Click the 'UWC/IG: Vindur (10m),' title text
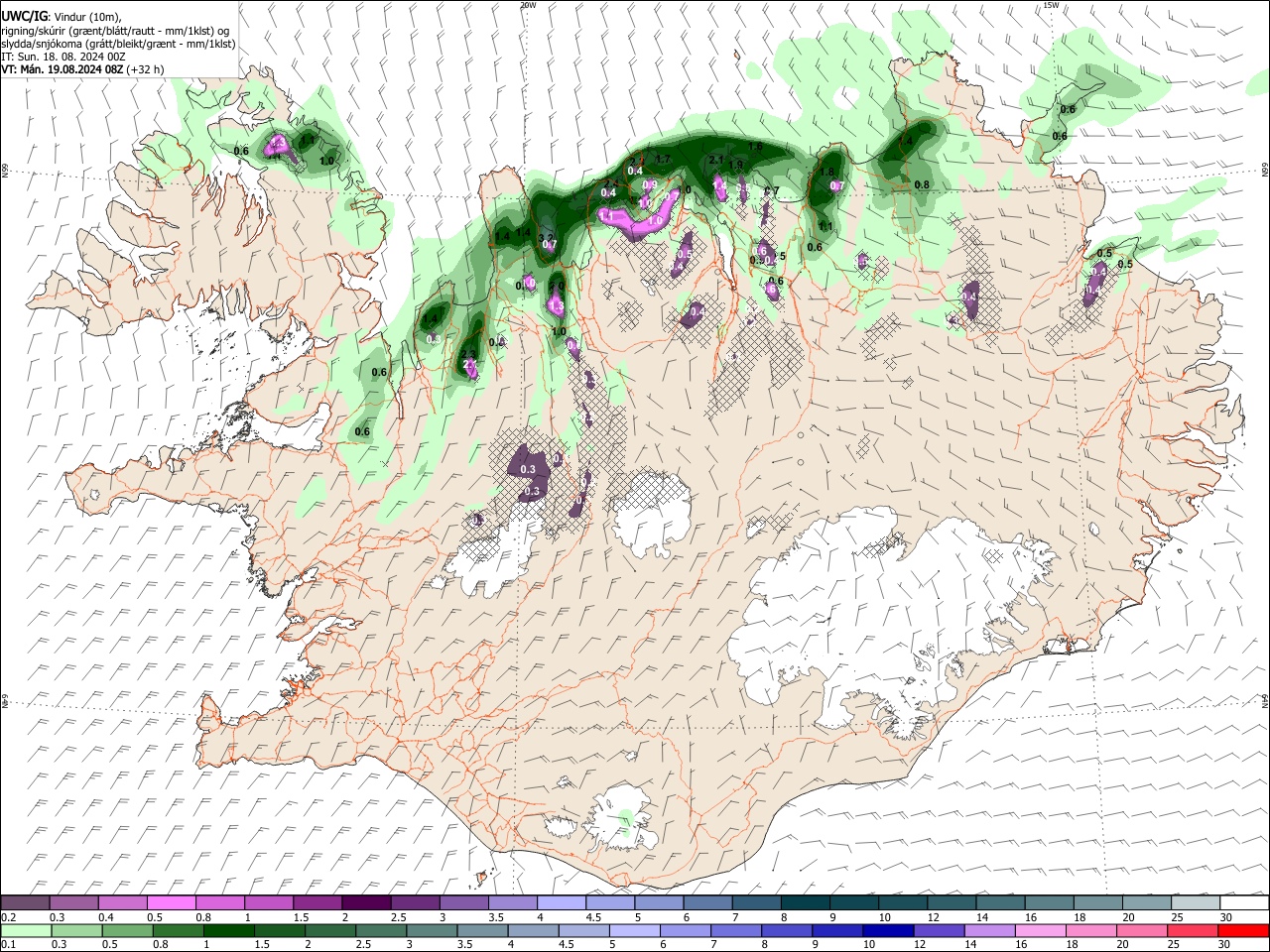1270x952 pixels. 62,17
